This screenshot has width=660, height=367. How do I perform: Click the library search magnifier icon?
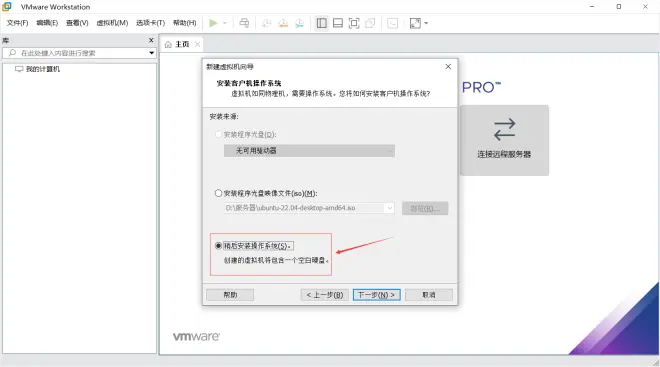(x=12, y=53)
